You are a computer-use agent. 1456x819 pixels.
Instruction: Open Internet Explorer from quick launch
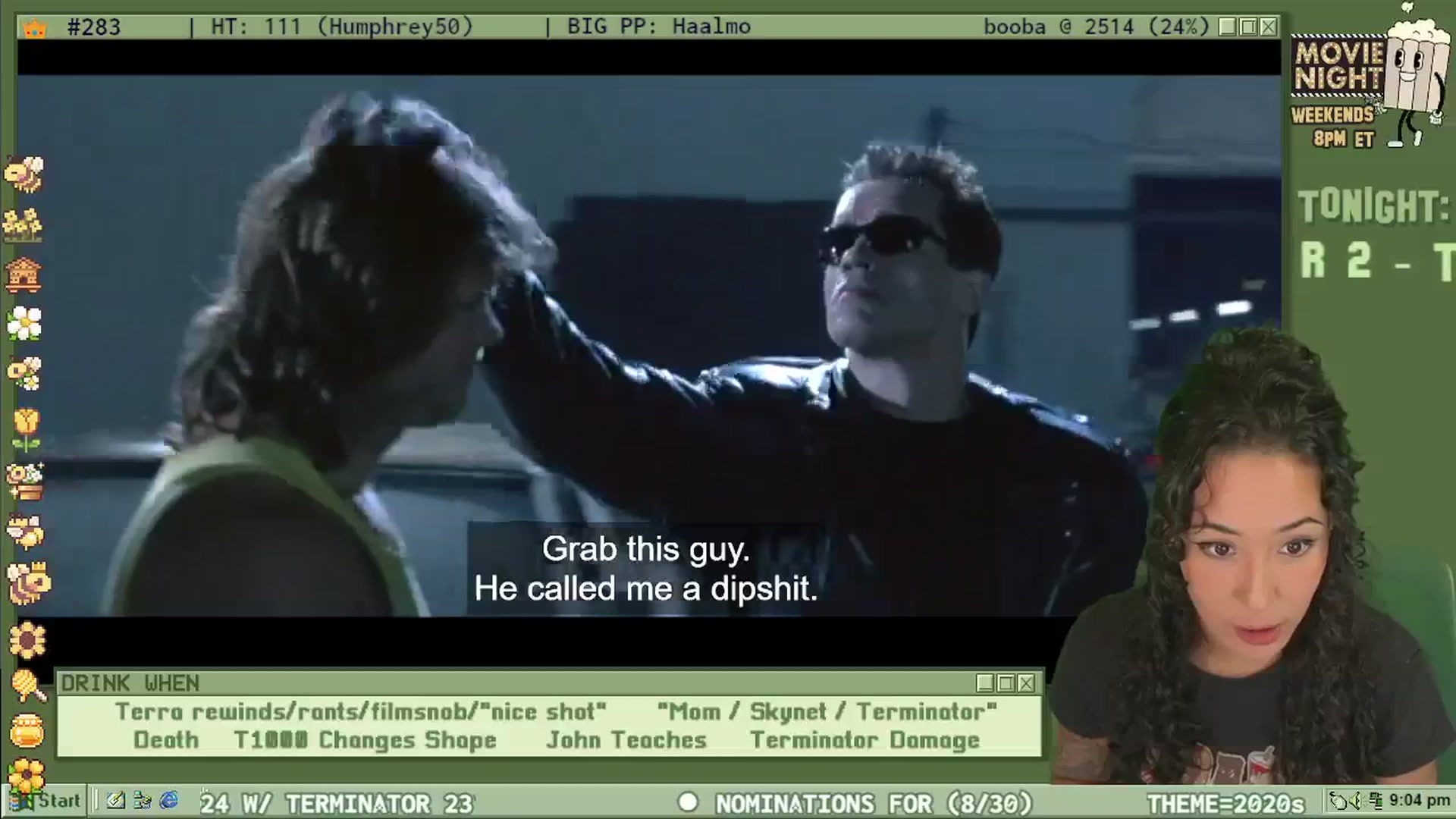[x=168, y=801]
